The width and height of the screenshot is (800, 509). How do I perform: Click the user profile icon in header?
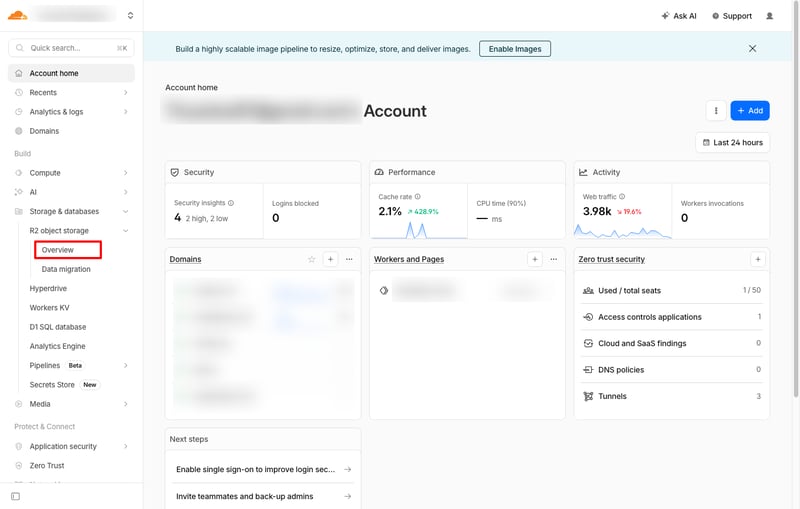[x=769, y=16]
